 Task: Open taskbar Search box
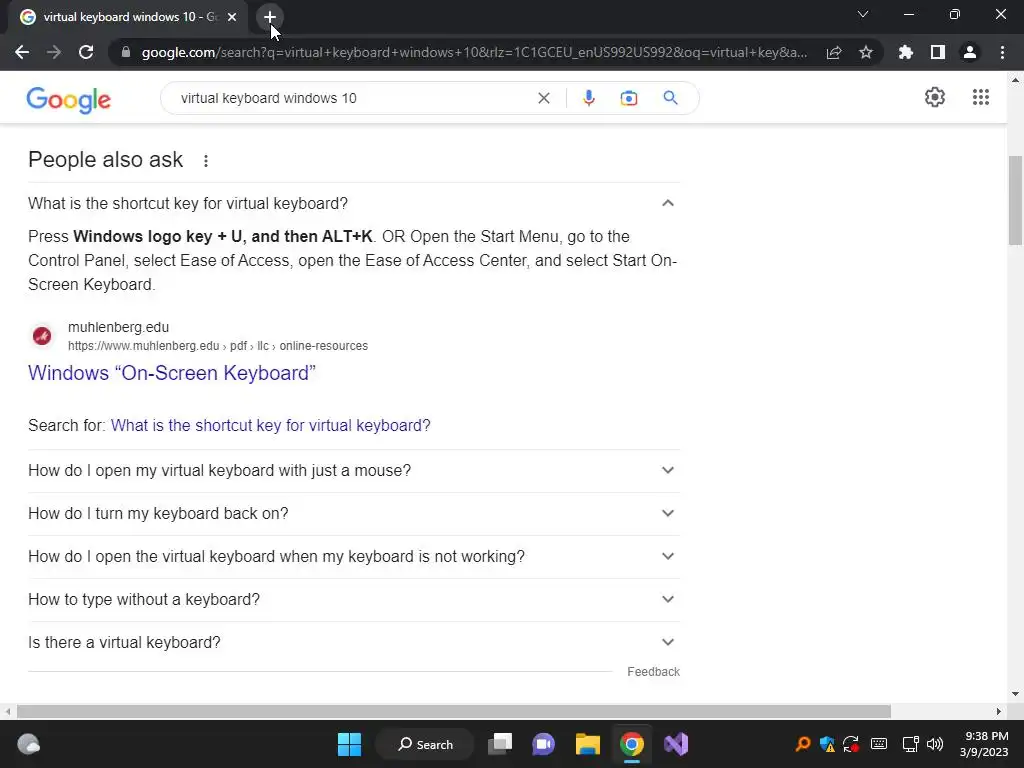(425, 744)
